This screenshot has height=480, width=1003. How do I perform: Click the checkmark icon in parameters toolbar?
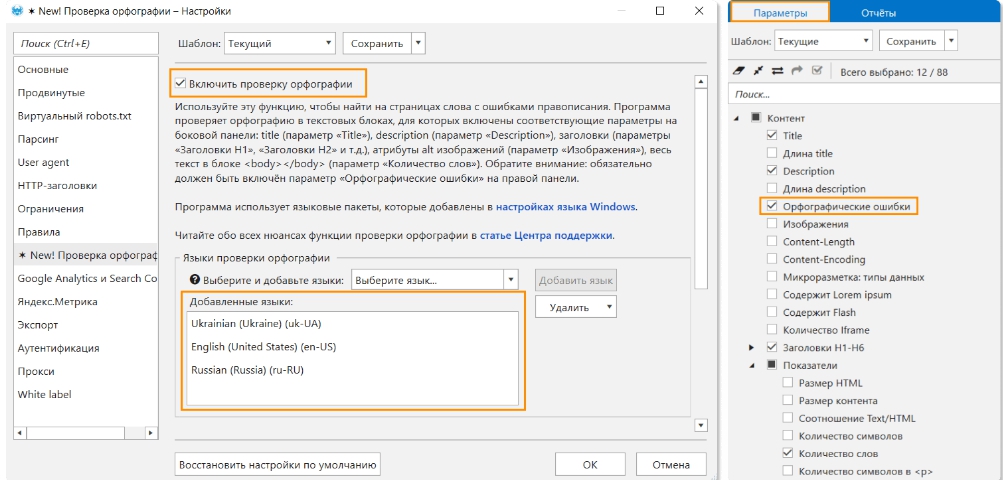point(817,71)
